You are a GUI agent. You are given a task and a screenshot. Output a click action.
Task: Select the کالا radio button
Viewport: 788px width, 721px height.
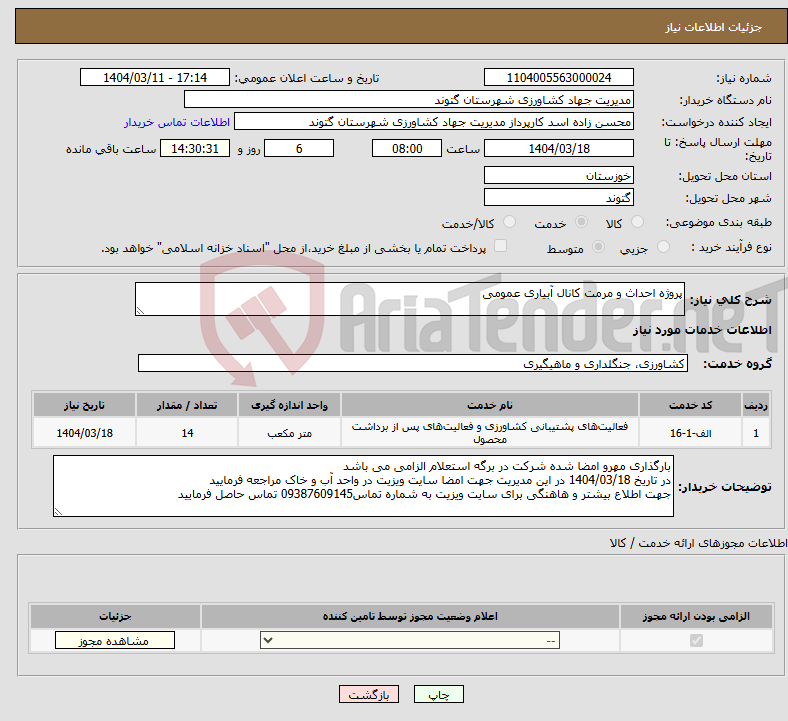637,222
